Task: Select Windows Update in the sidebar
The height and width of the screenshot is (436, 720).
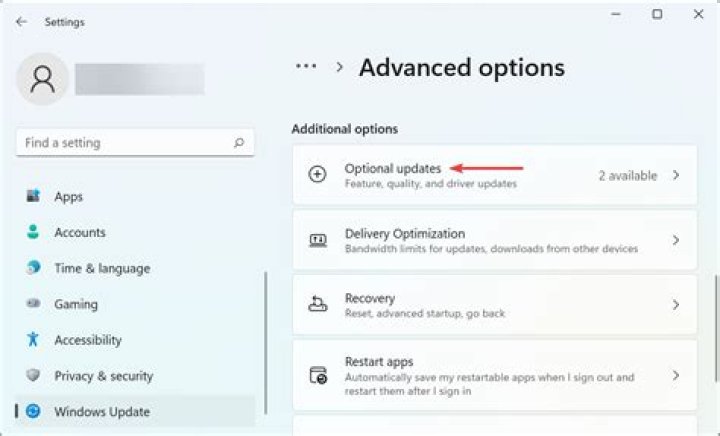Action: (x=135, y=411)
